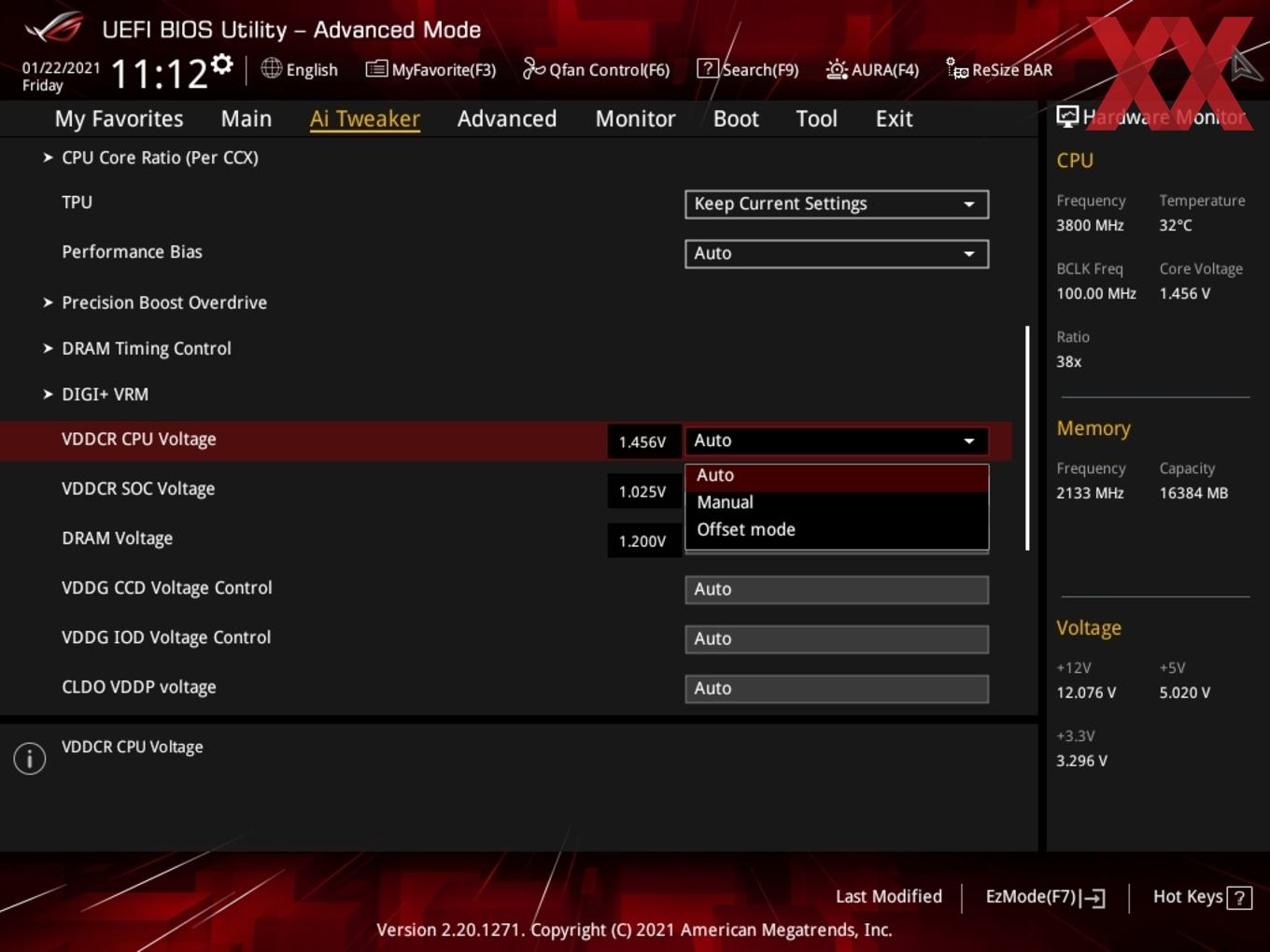This screenshot has height=952, width=1270.
Task: Click the 16384 MB capacity value
Action: pyautogui.click(x=1193, y=493)
